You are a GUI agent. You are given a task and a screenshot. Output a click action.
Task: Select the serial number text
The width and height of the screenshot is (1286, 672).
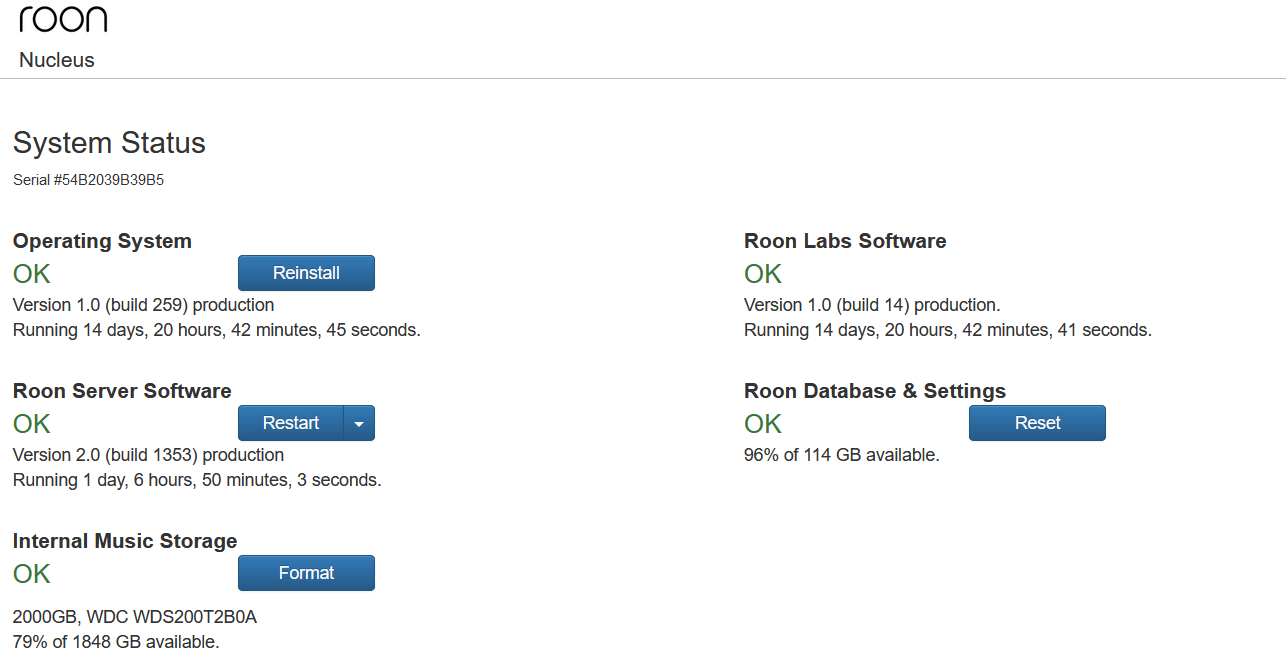point(88,179)
